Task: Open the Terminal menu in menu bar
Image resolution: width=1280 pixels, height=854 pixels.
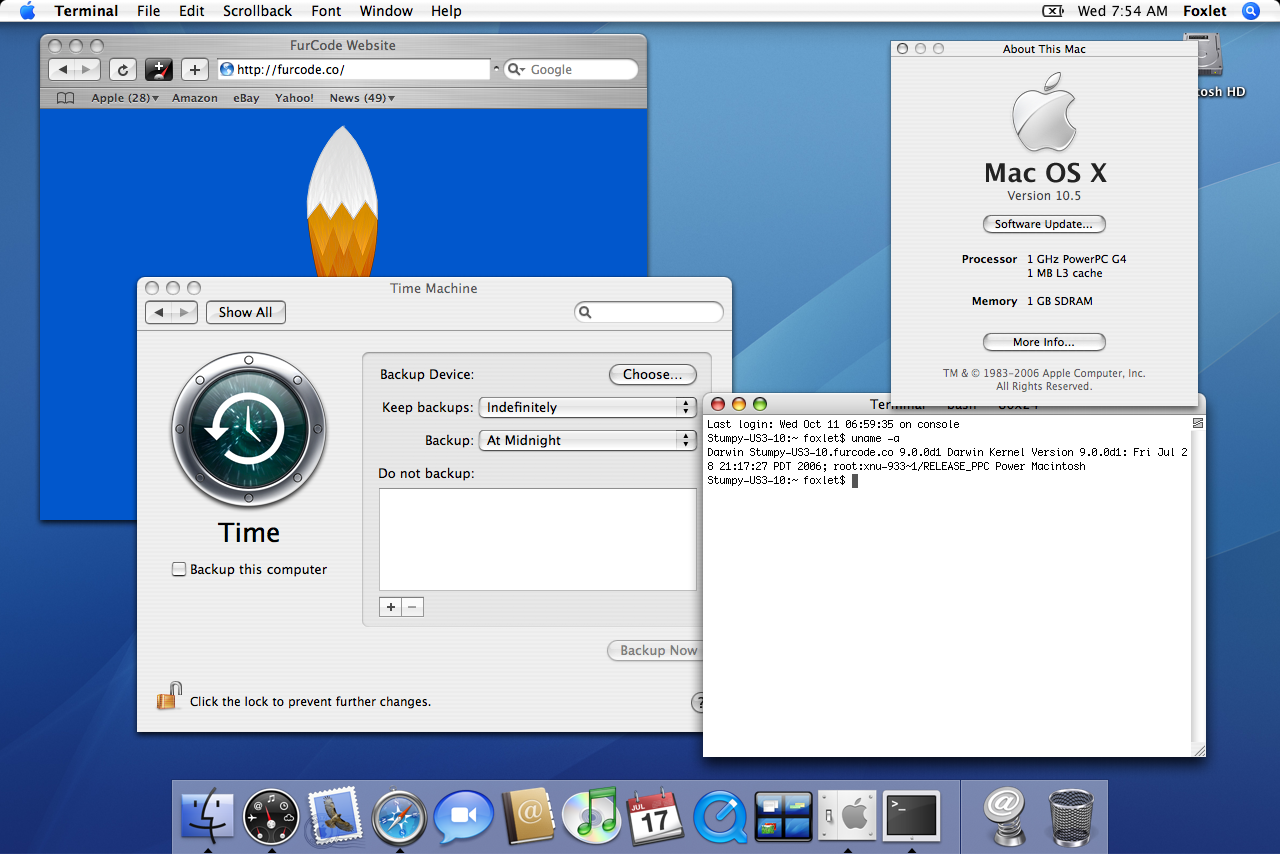Action: (x=86, y=11)
